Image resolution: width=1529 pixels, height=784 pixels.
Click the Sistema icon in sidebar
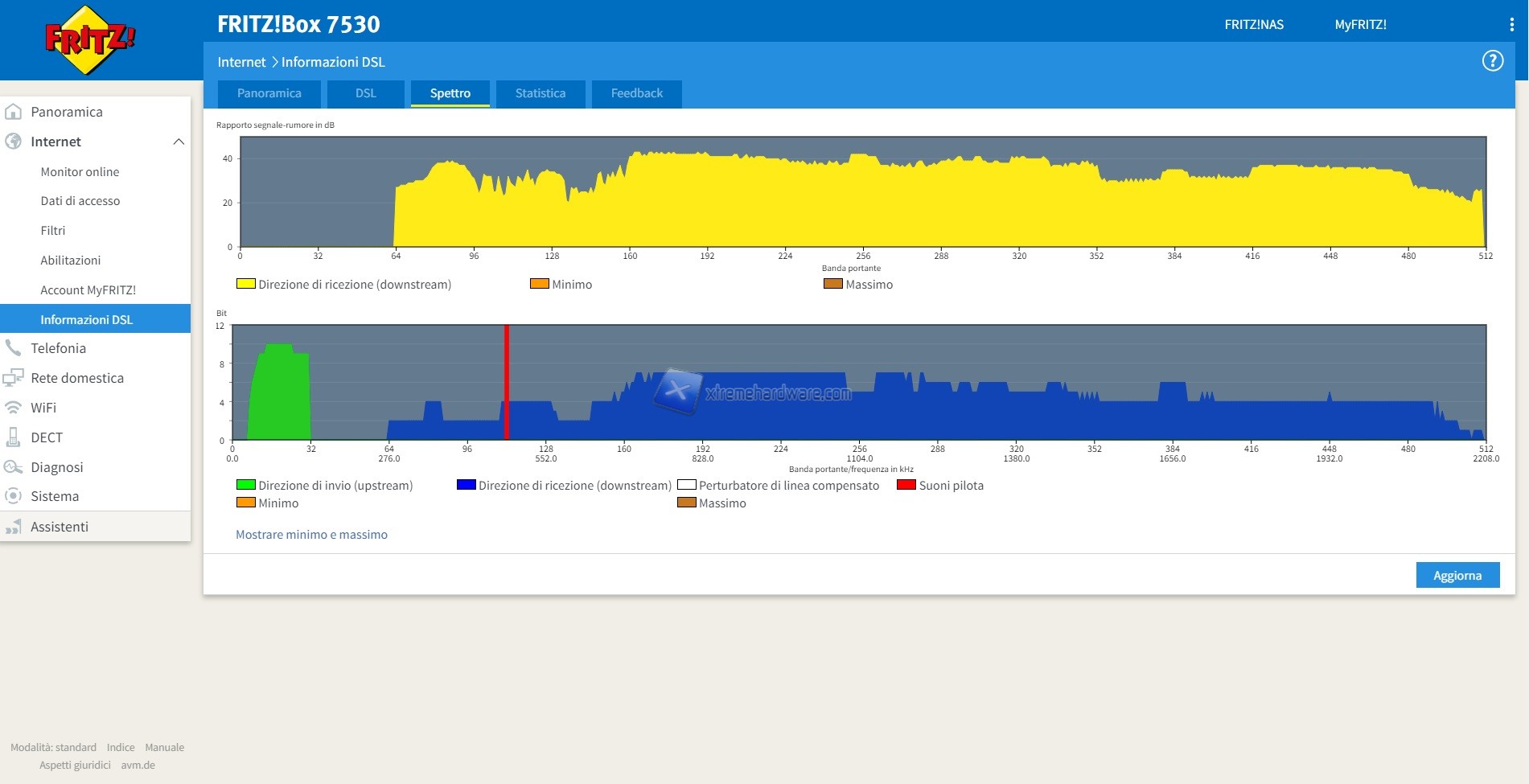(14, 496)
